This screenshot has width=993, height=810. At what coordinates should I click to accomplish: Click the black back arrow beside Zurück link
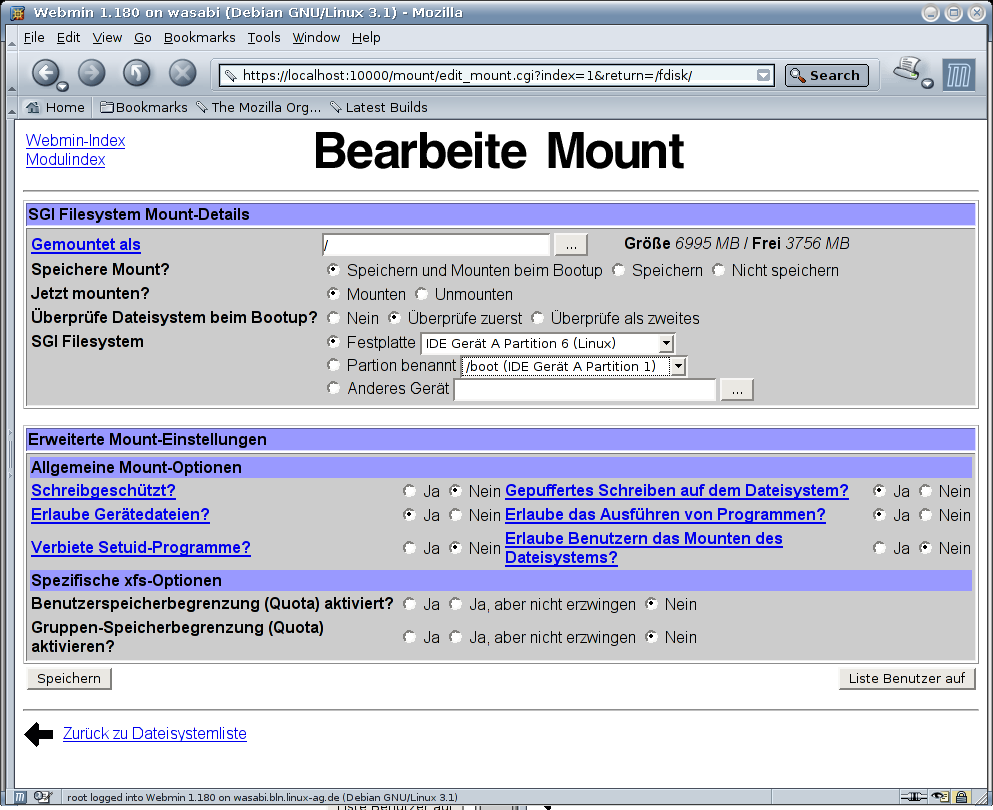tap(39, 735)
